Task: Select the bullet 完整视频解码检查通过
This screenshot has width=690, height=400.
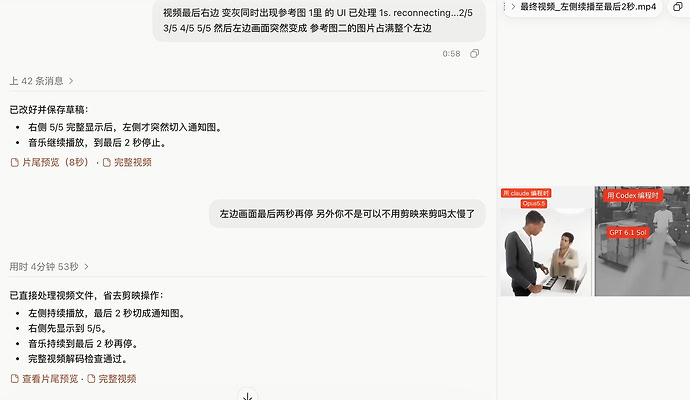Action: (78, 359)
